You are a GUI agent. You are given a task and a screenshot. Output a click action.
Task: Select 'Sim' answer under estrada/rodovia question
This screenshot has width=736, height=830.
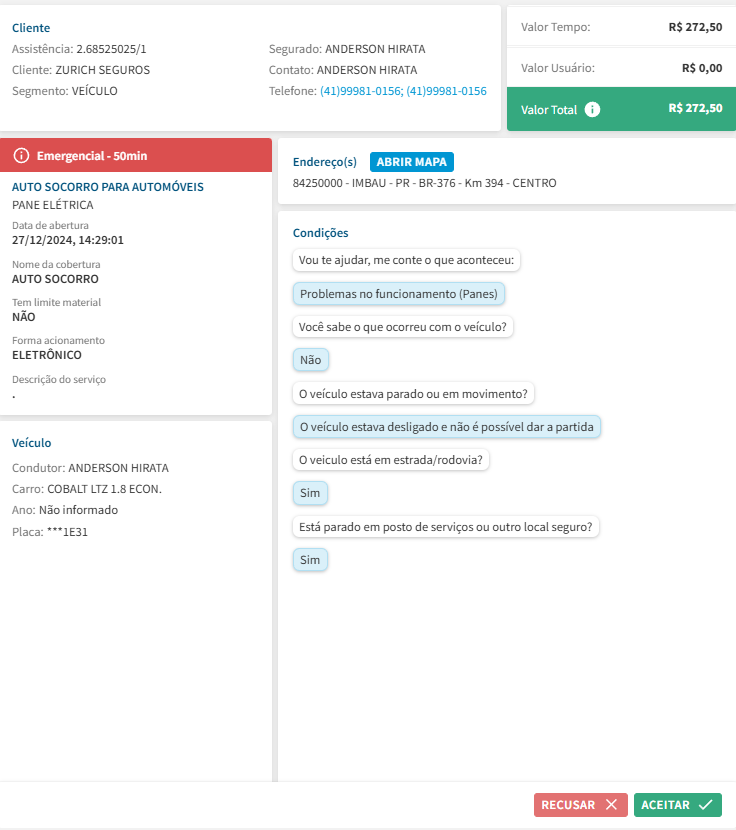coord(310,493)
